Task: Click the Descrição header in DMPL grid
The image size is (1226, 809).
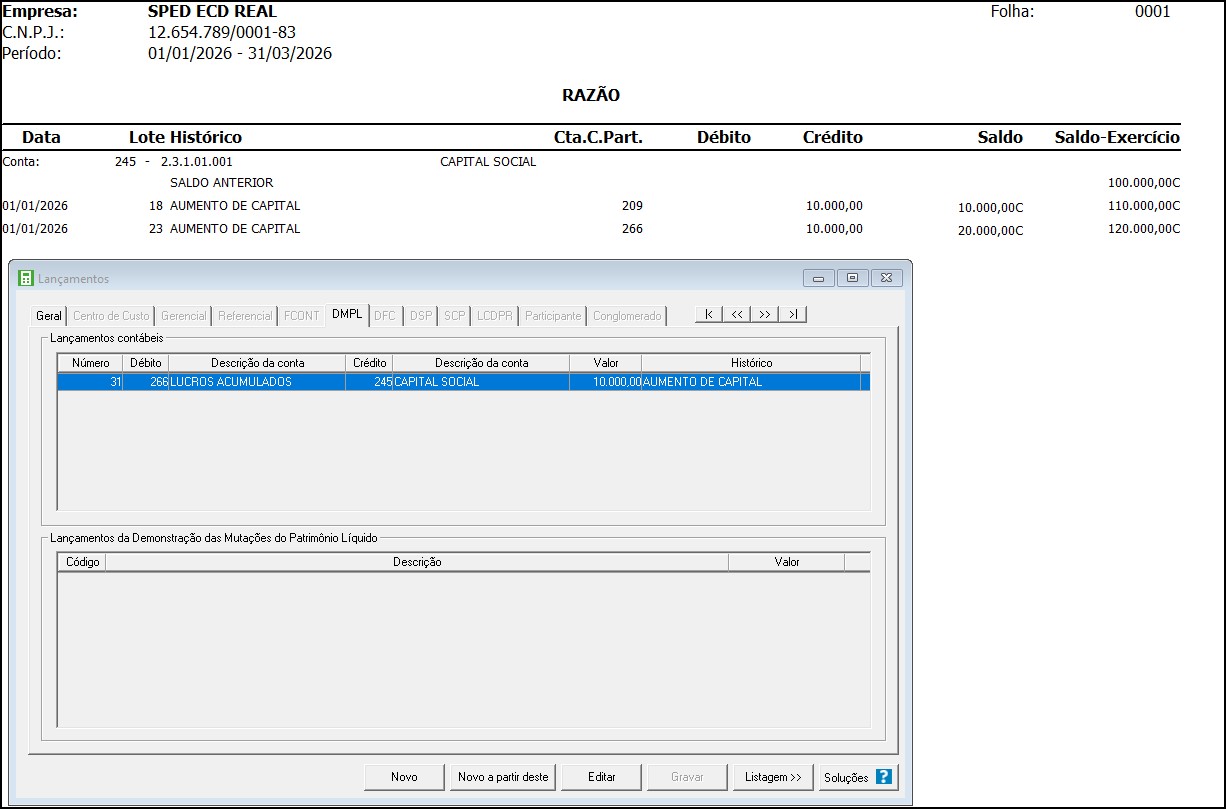Action: pyautogui.click(x=417, y=562)
